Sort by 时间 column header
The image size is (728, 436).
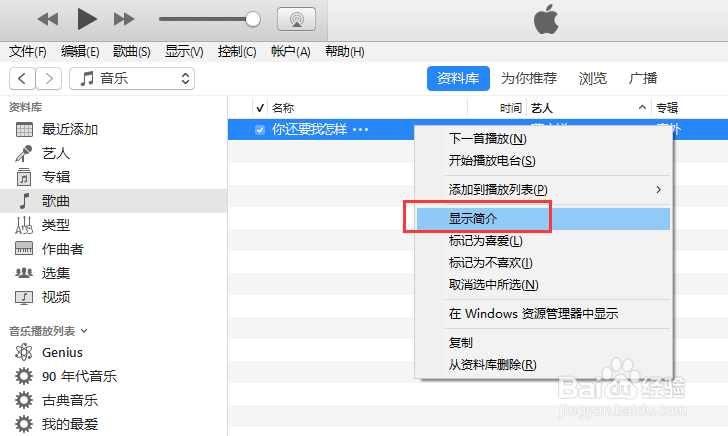(x=511, y=108)
